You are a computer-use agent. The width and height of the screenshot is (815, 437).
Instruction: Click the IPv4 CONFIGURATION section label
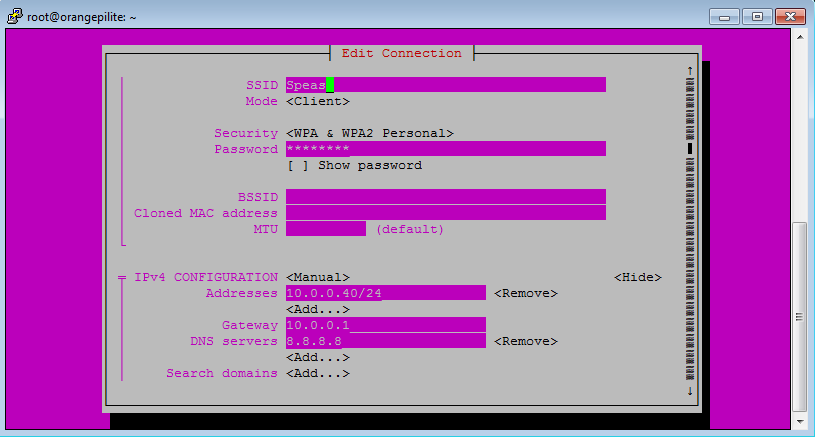tap(206, 277)
